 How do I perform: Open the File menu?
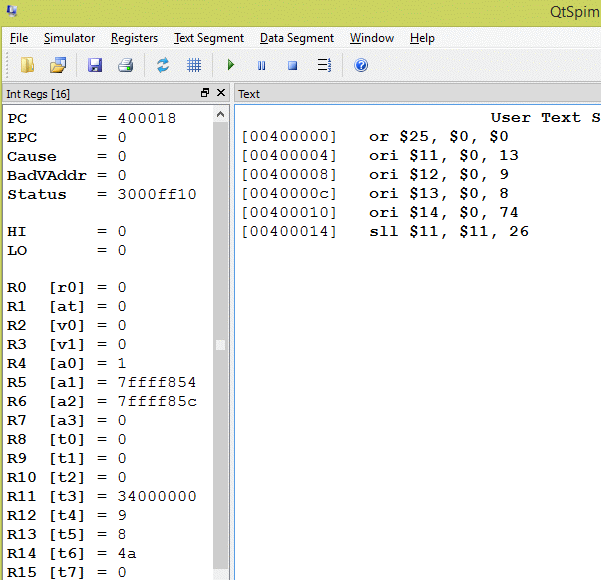(19, 38)
